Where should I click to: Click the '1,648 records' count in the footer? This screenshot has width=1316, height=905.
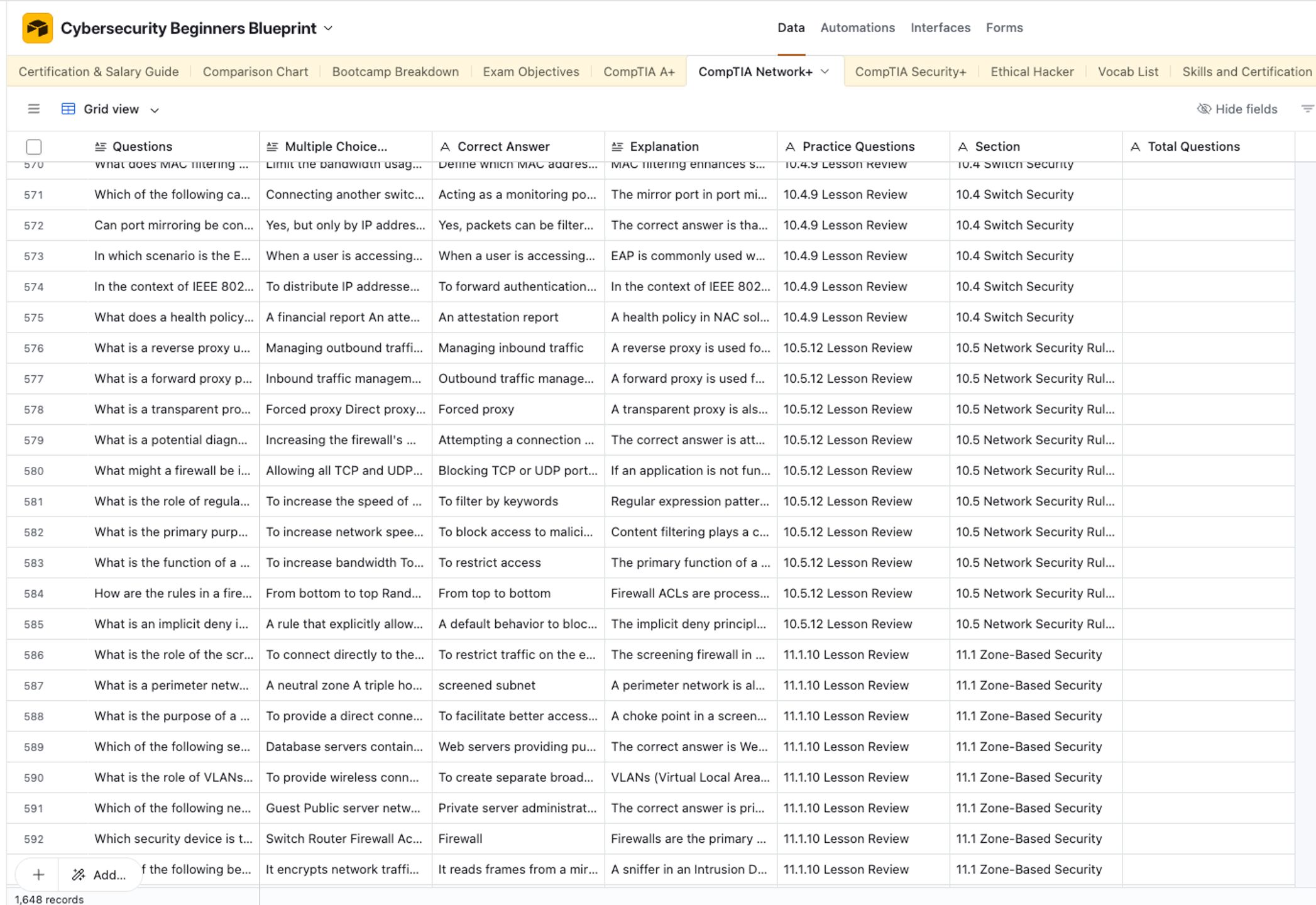point(49,899)
